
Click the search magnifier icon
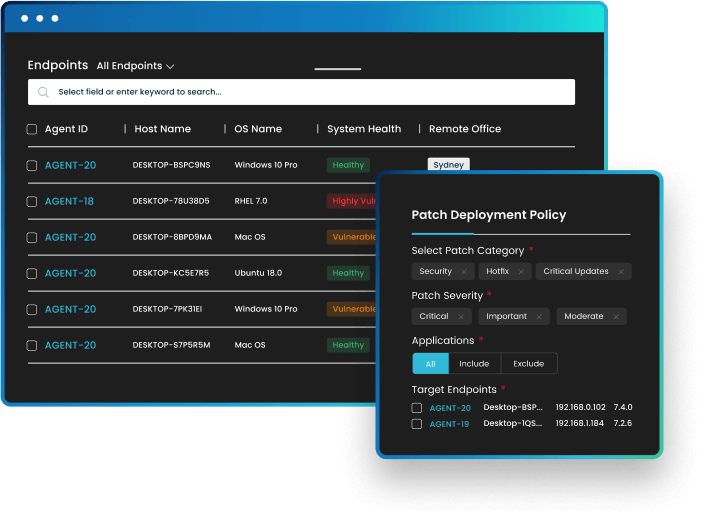[x=44, y=92]
